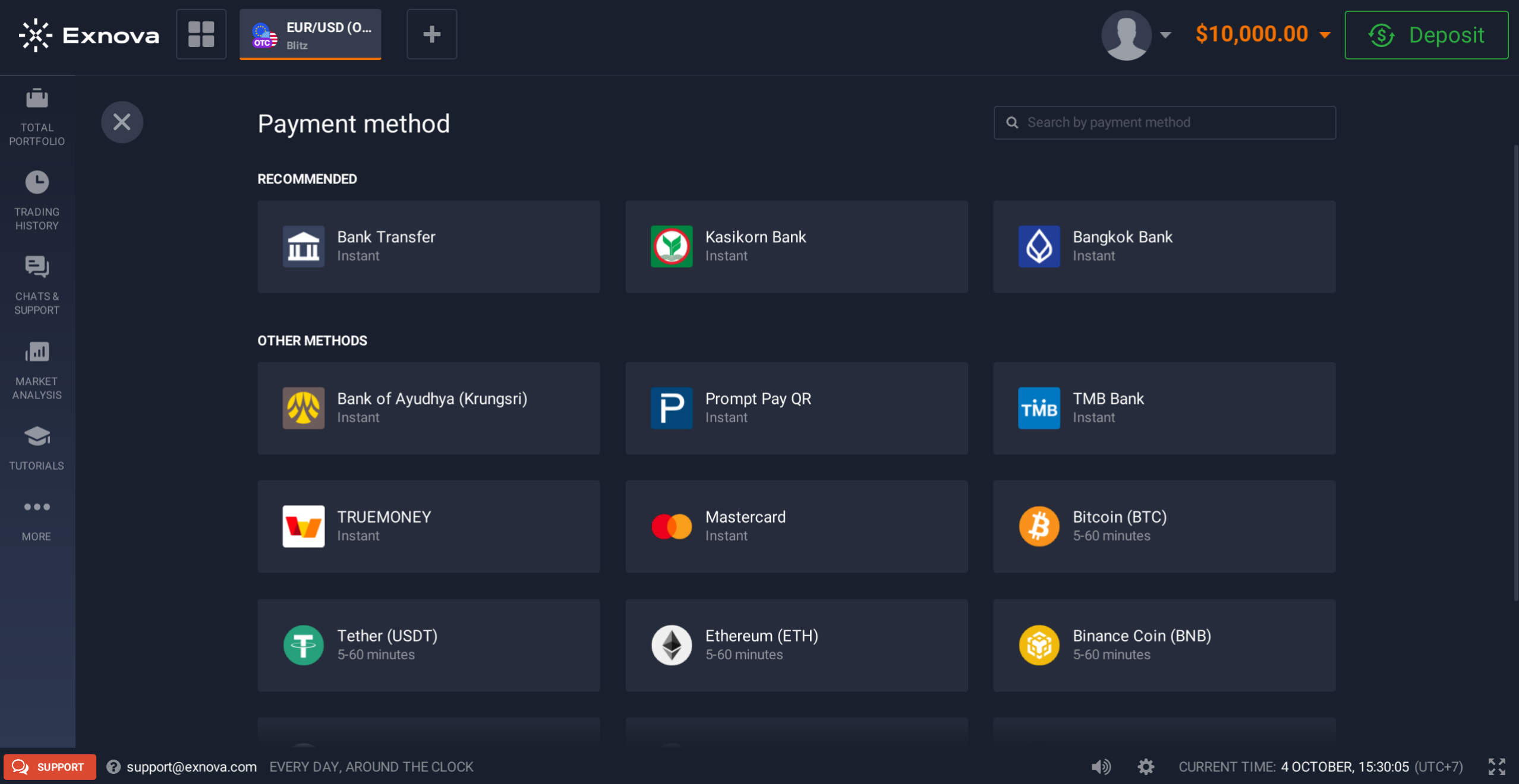Toggle fullscreen with the expand icon
The width and height of the screenshot is (1519, 784).
point(1496,767)
